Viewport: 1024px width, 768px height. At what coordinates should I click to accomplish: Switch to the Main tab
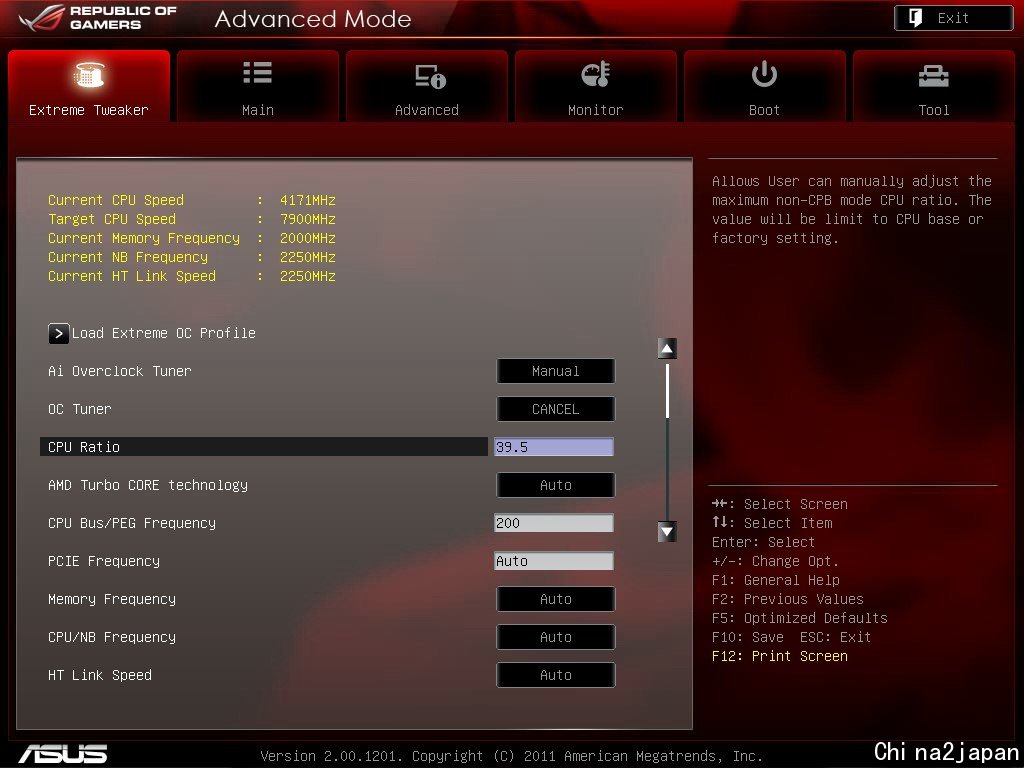(x=258, y=86)
